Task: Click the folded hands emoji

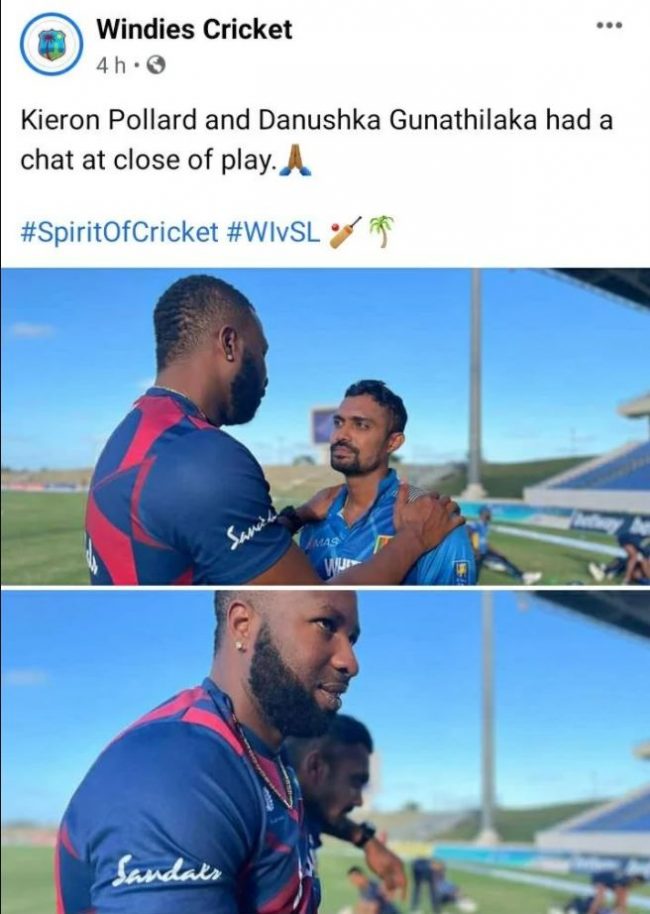Action: [x=295, y=160]
